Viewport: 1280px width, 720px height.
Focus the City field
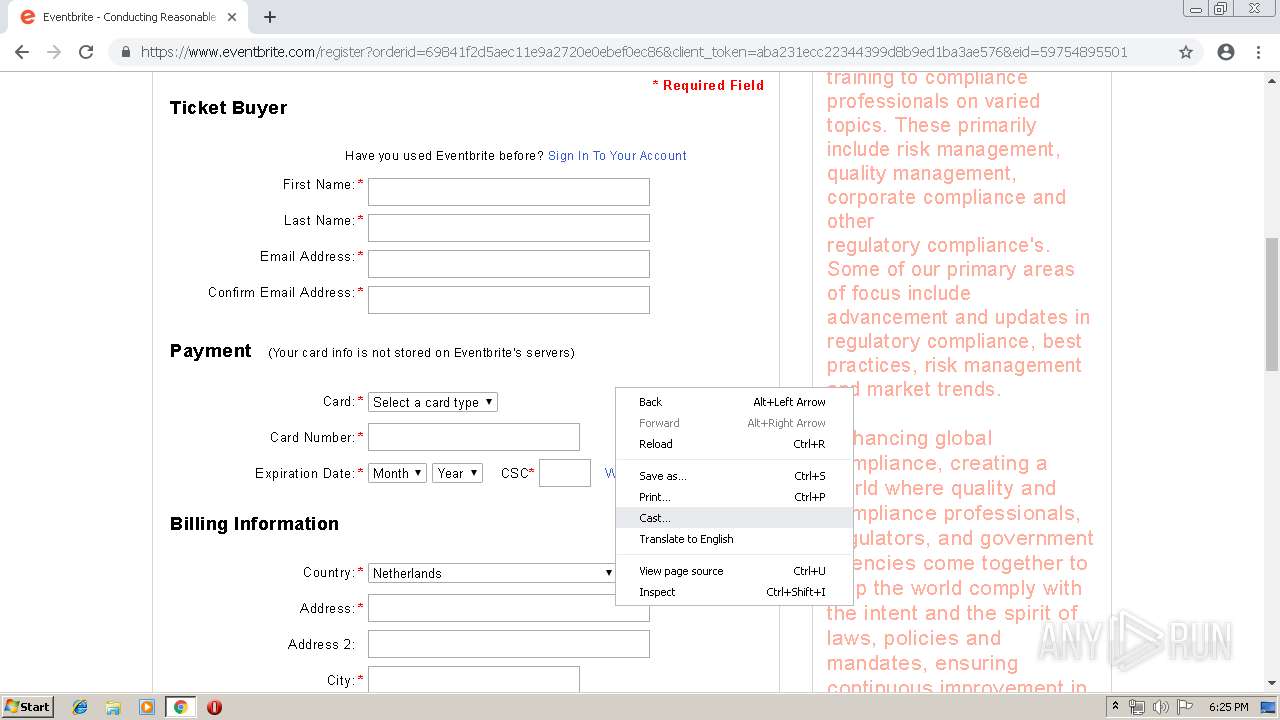[474, 680]
